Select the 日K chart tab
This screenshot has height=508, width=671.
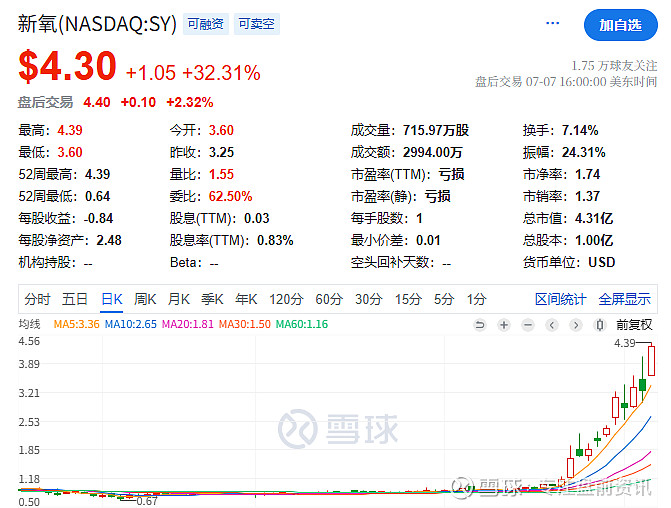pos(112,299)
